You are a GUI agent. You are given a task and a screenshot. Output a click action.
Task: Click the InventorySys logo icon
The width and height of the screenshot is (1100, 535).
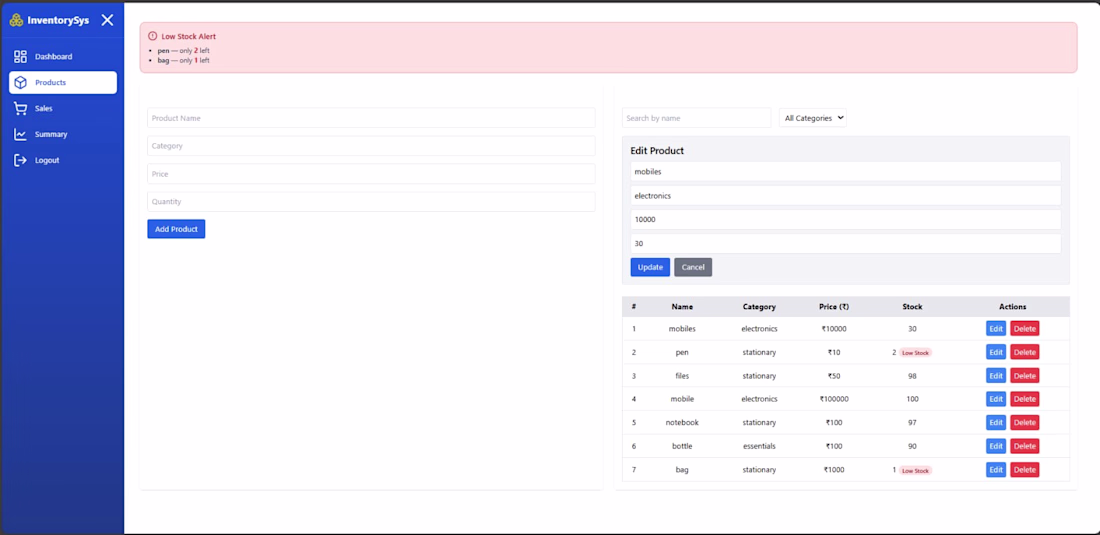tap(16, 20)
